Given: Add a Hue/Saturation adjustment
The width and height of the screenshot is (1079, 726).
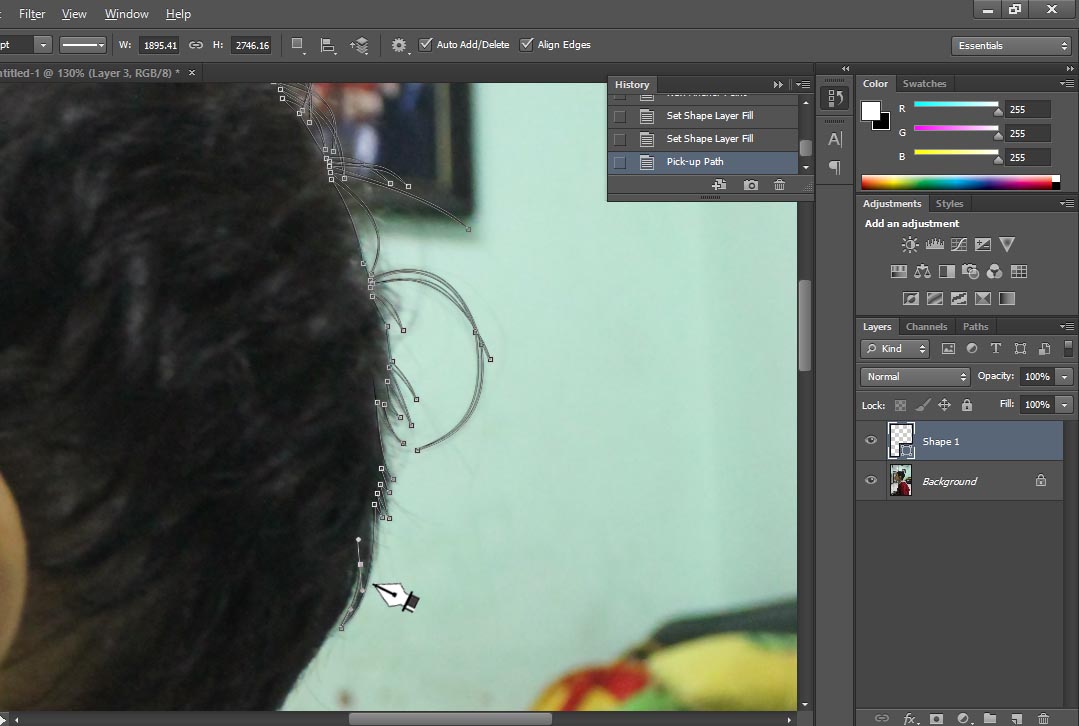Looking at the screenshot, I should click(x=899, y=270).
